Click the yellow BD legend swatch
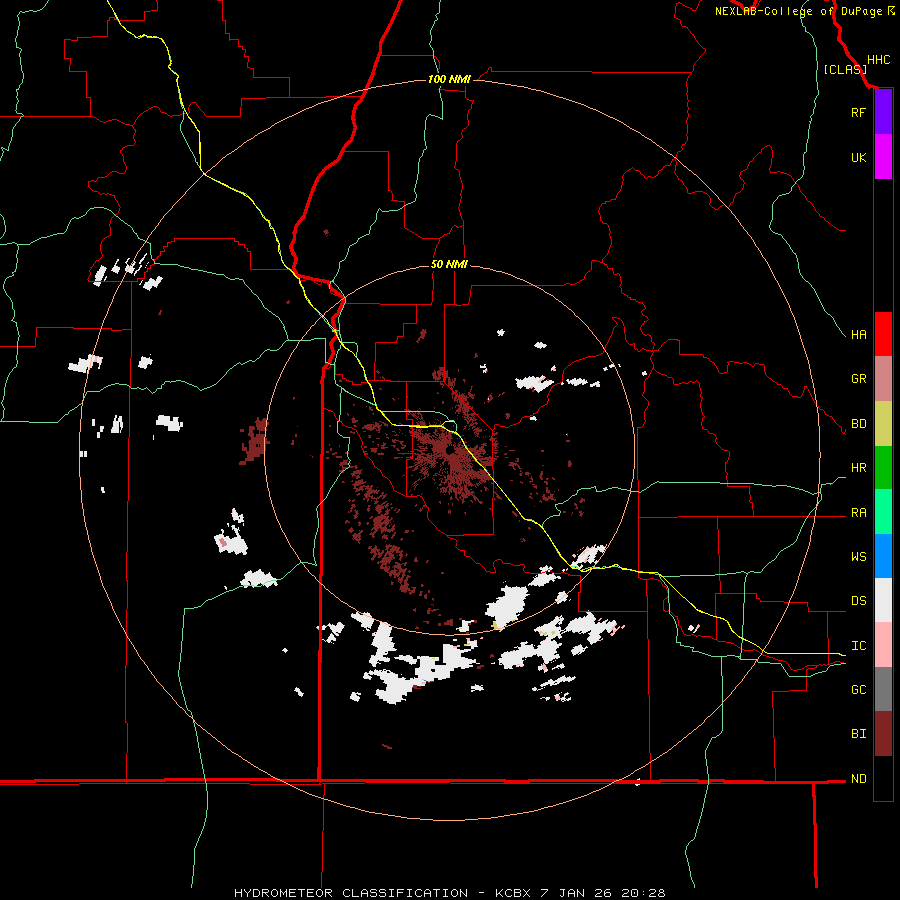The height and width of the screenshot is (900, 900). (883, 424)
